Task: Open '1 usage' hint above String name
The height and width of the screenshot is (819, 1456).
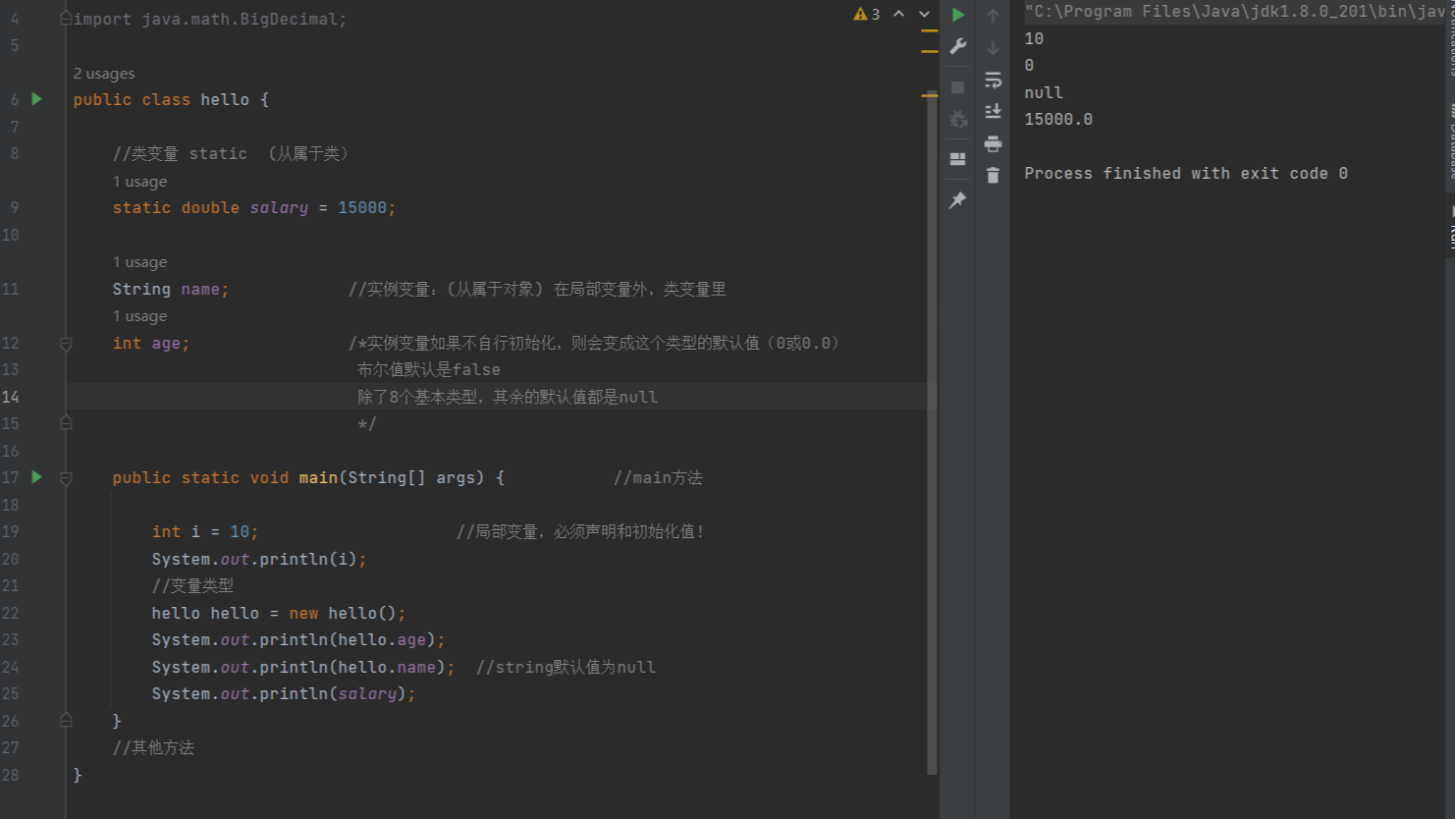Action: pos(139,262)
